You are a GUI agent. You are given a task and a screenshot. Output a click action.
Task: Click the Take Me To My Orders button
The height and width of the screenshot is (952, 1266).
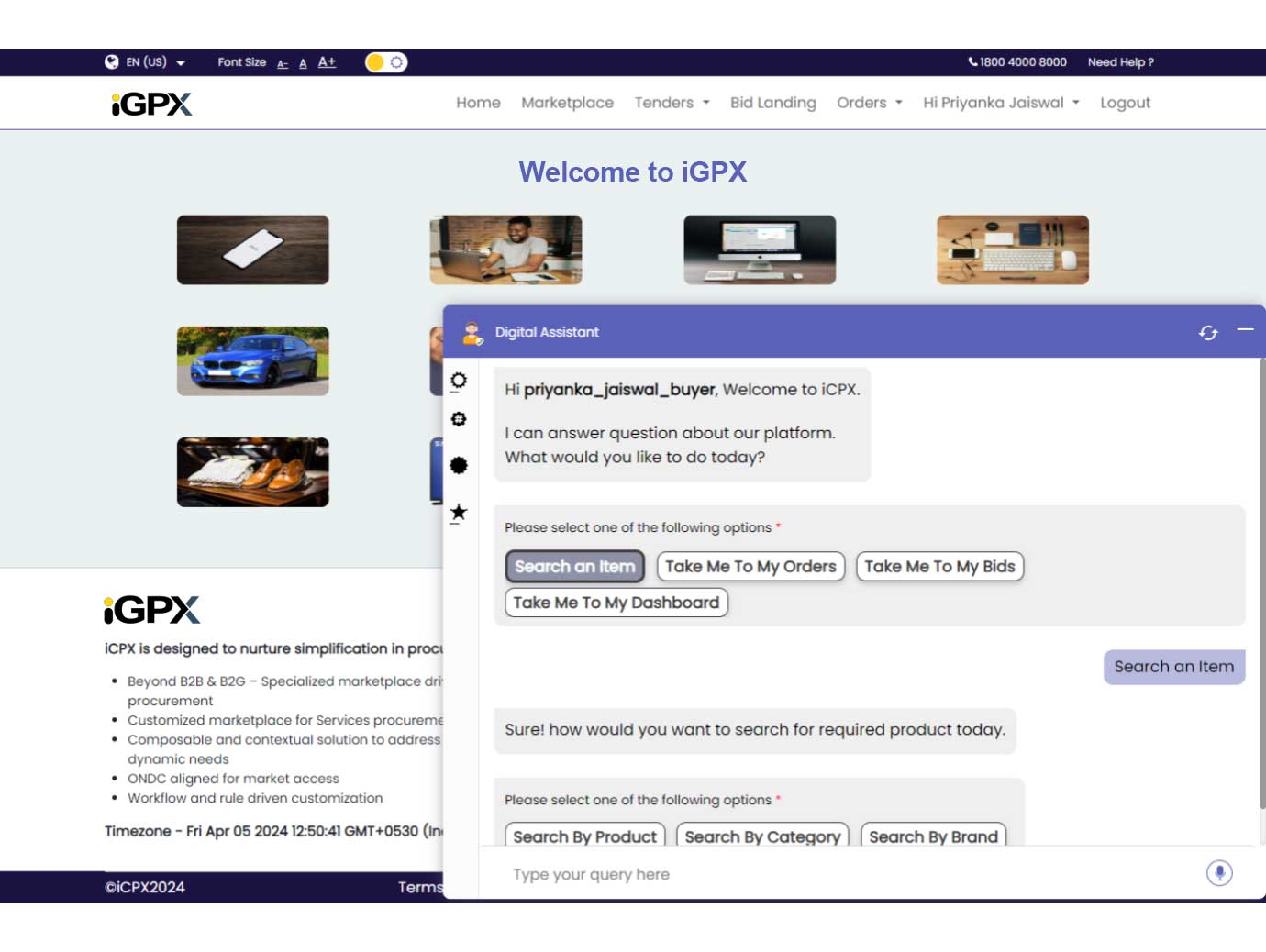pos(750,567)
